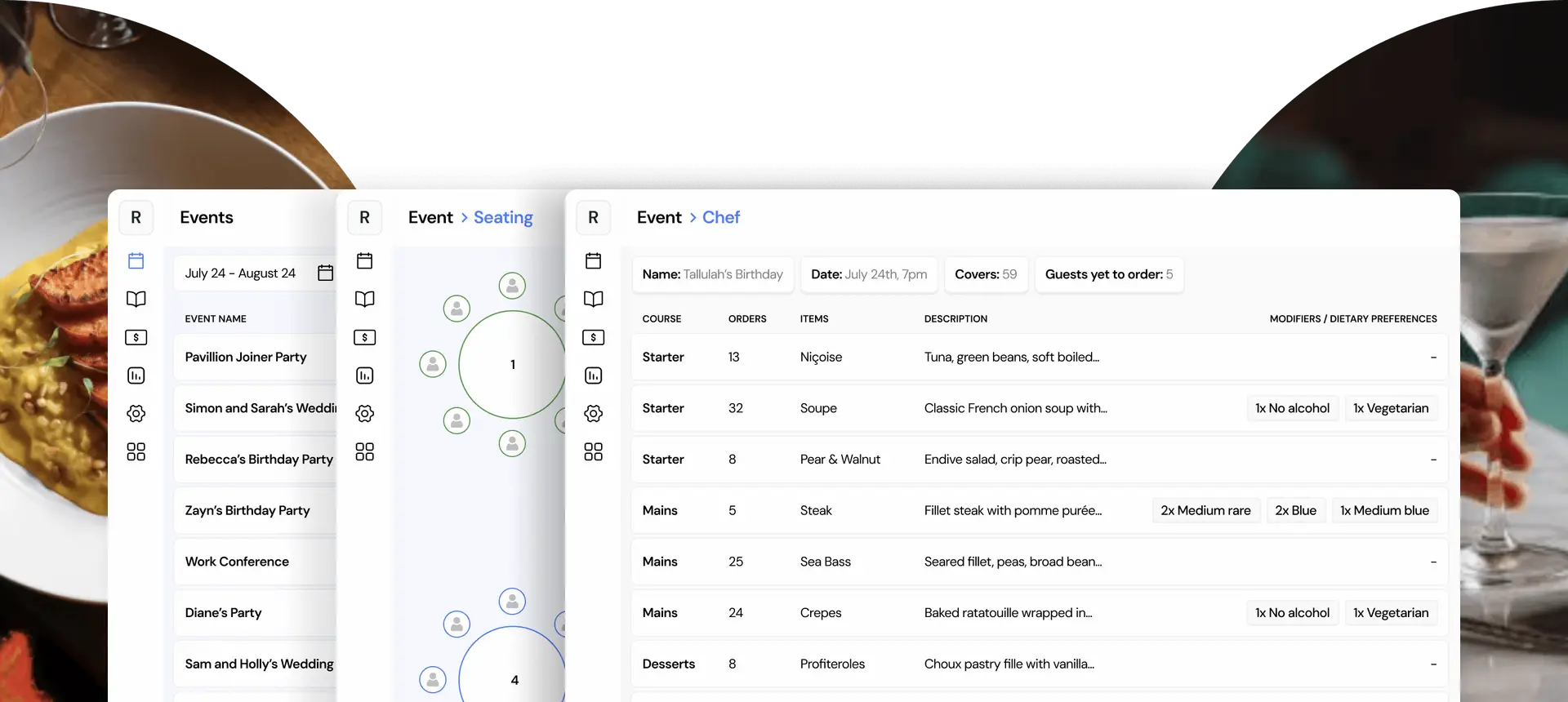The height and width of the screenshot is (702, 1568).
Task: Click the Guests yet to order badge
Action: [x=1108, y=274]
